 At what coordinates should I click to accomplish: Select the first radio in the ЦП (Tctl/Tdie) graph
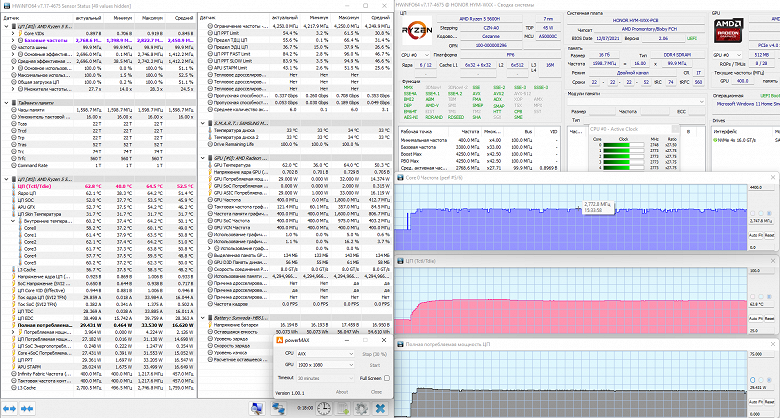(x=753, y=297)
